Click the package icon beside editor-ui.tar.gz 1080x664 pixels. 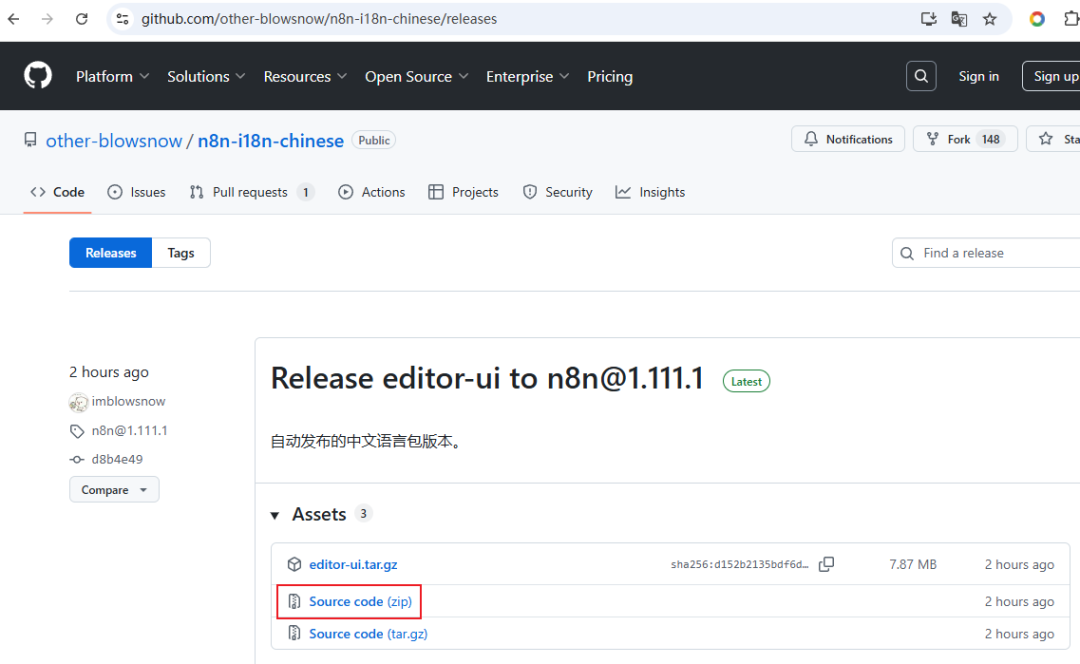tap(294, 564)
